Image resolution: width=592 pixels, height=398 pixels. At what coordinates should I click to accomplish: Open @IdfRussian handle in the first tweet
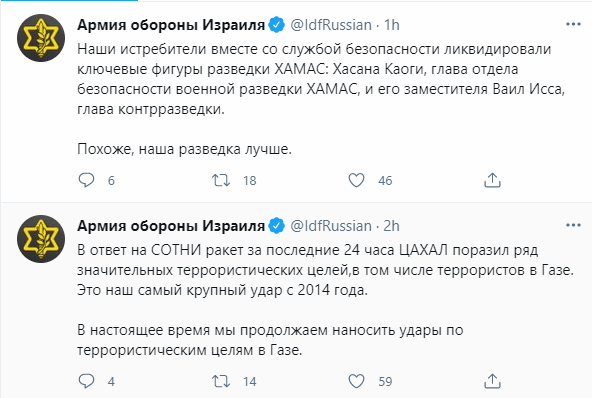331,25
